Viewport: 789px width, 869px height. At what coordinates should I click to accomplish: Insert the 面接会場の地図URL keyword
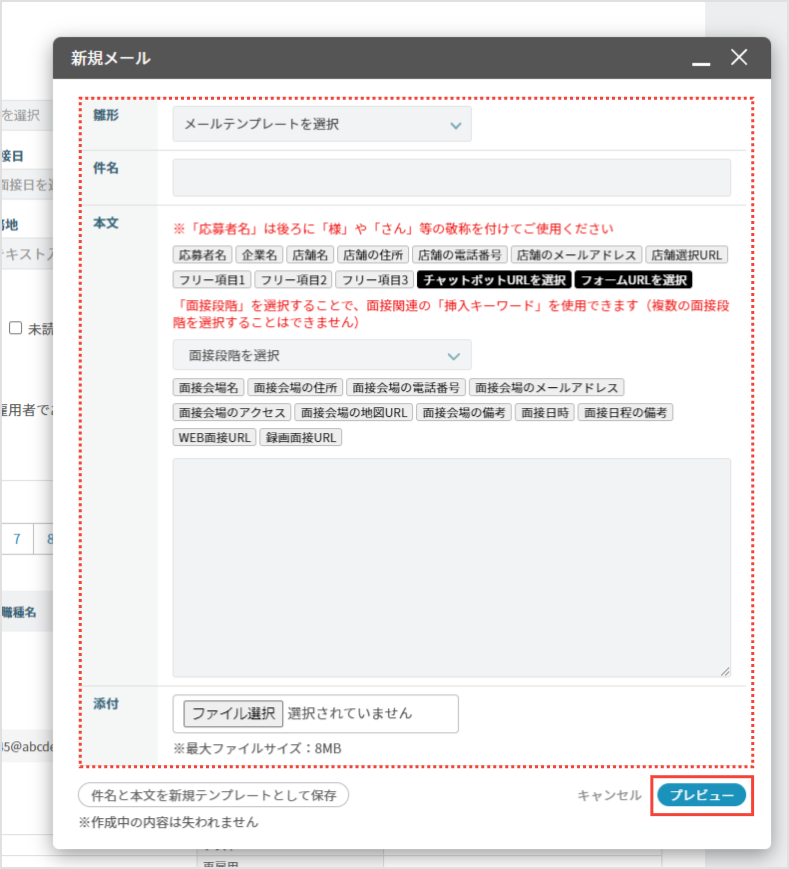(x=354, y=412)
